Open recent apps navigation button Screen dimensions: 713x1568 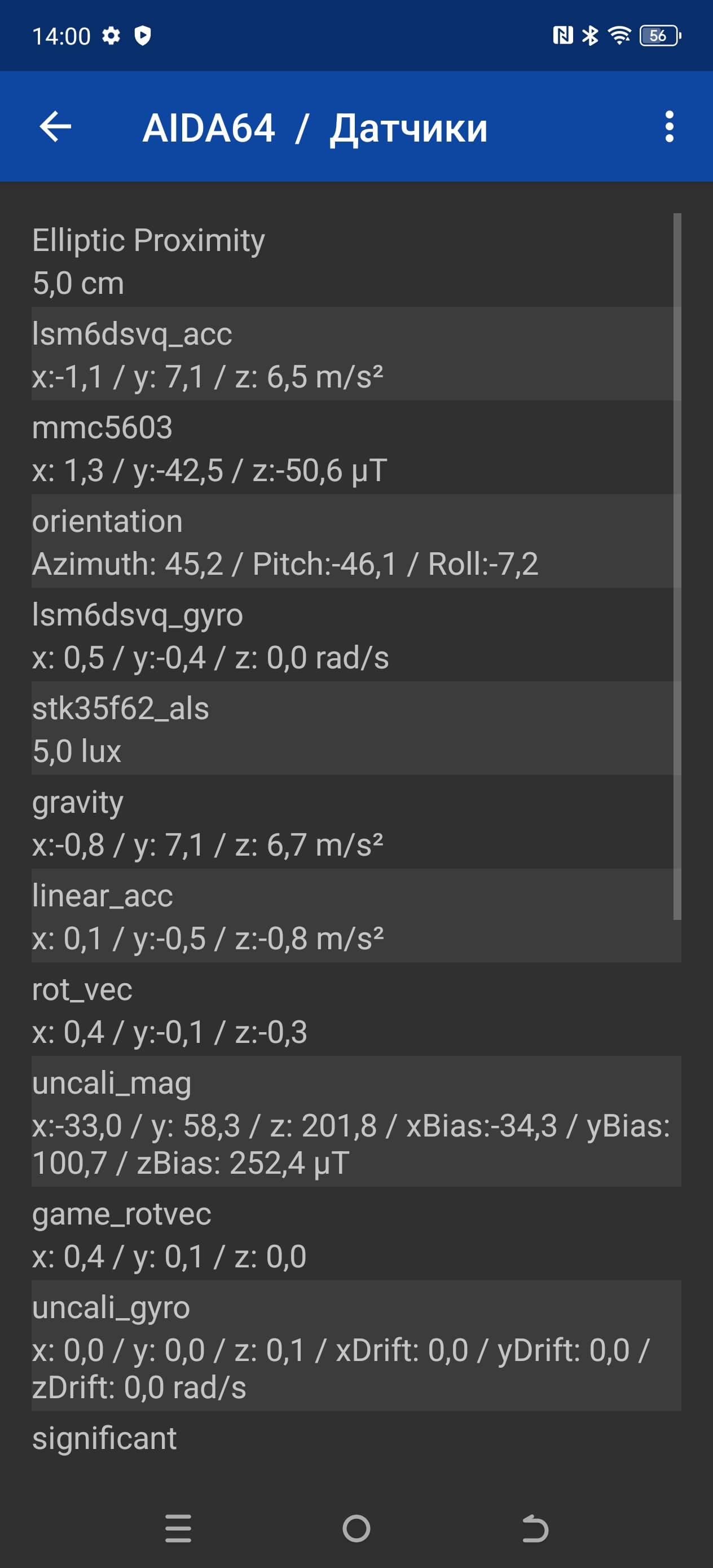click(178, 1528)
